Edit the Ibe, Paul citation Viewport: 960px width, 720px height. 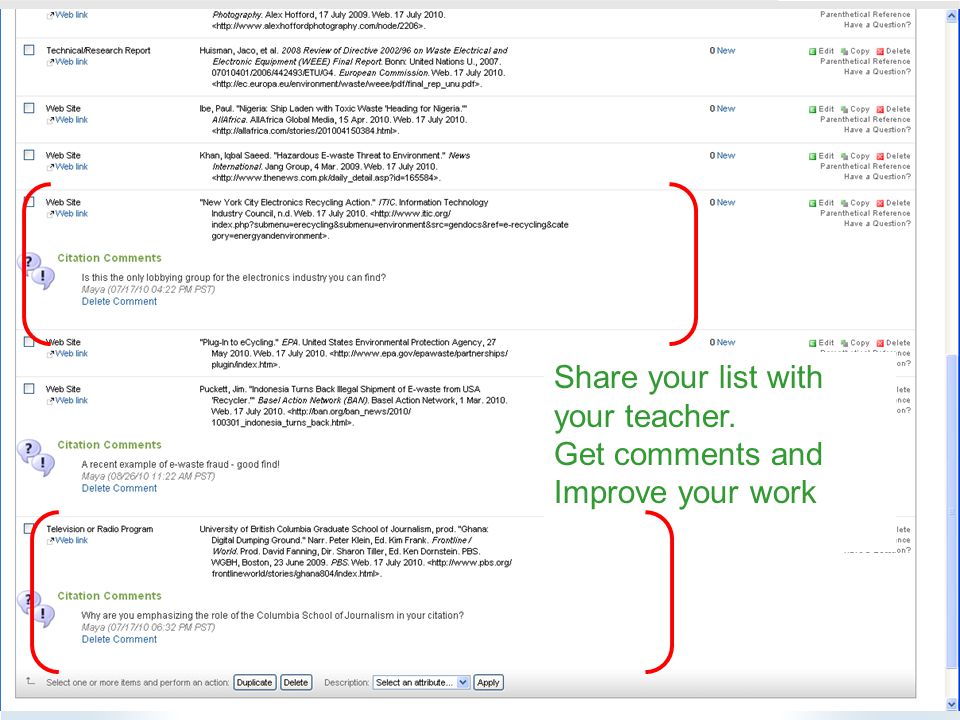tap(822, 110)
